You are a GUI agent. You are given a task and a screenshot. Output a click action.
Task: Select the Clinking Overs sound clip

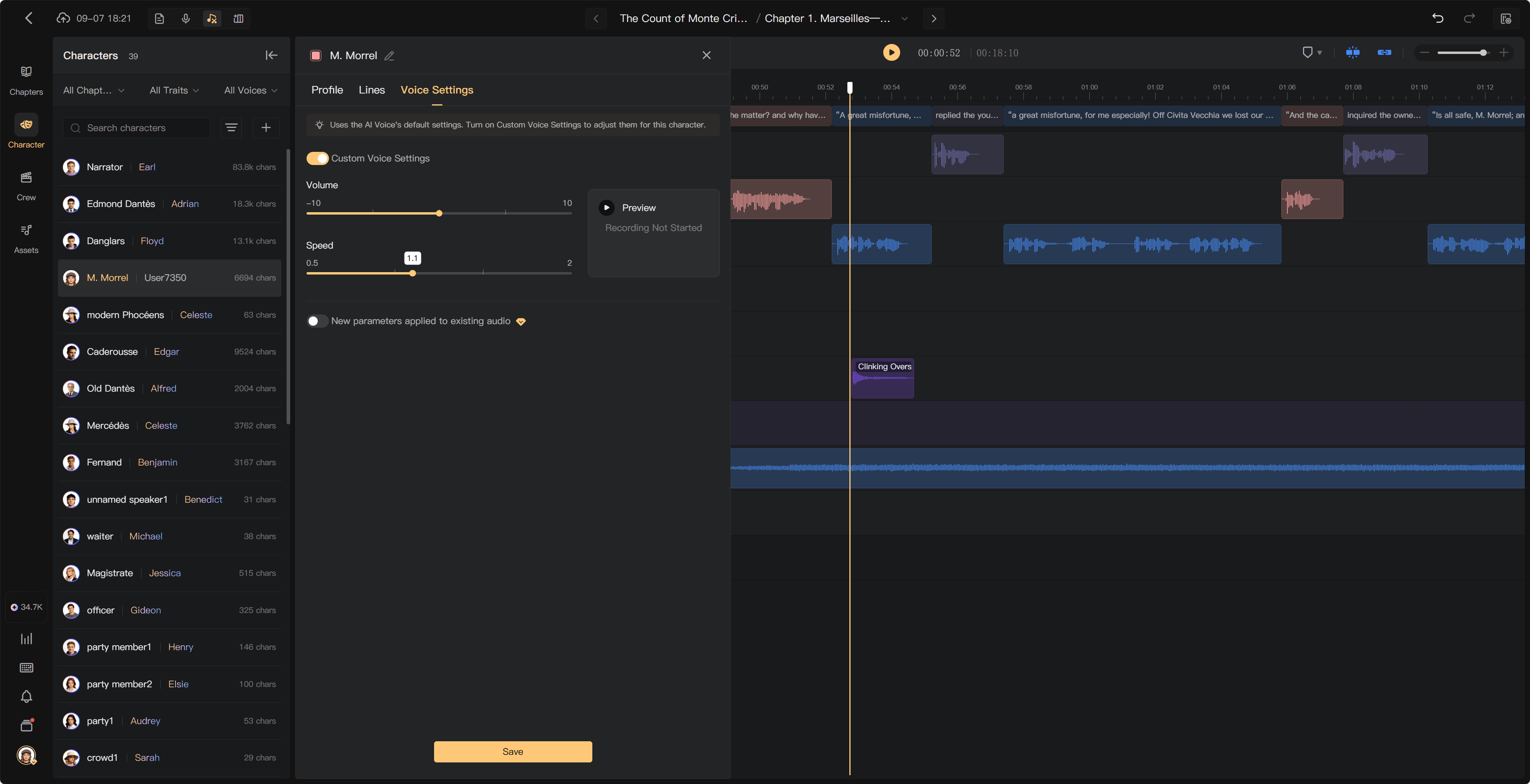883,378
